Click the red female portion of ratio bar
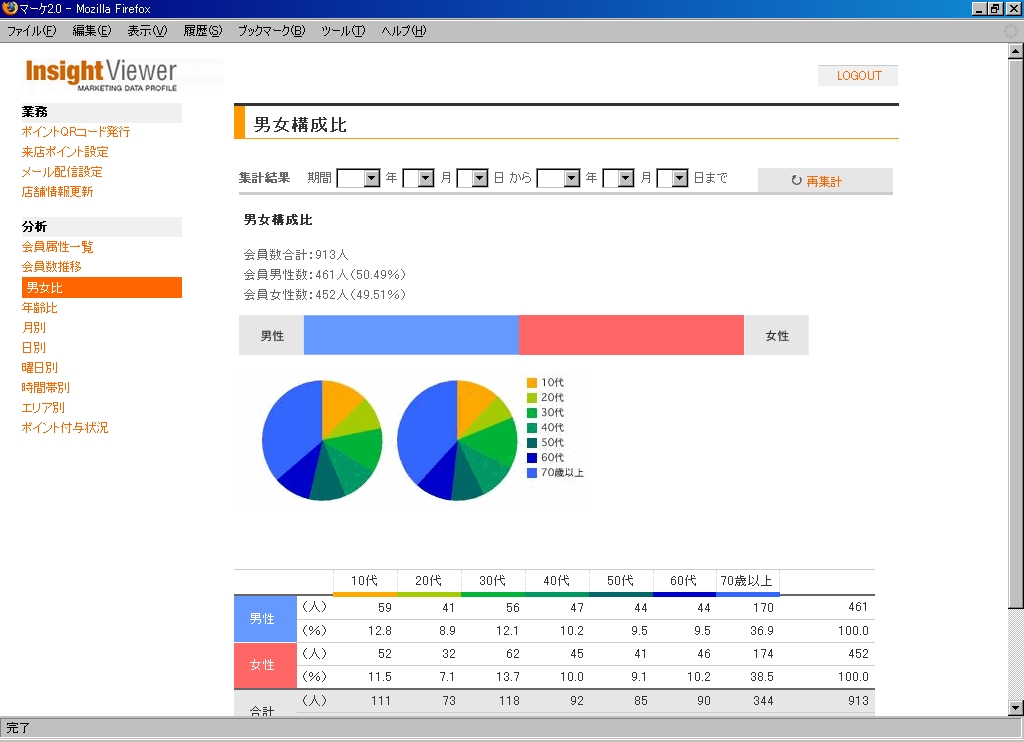1024x742 pixels. [x=632, y=335]
